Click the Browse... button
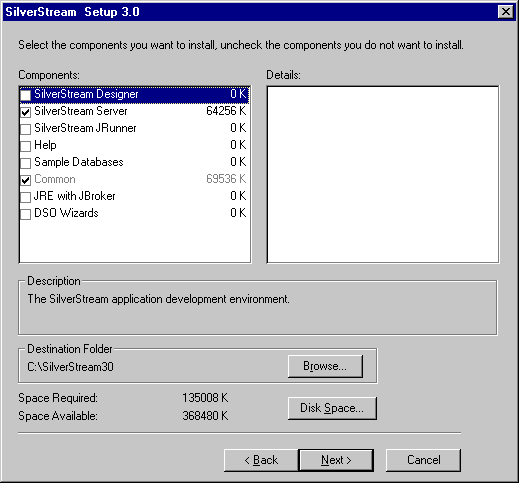The width and height of the screenshot is (519, 483). click(x=325, y=366)
